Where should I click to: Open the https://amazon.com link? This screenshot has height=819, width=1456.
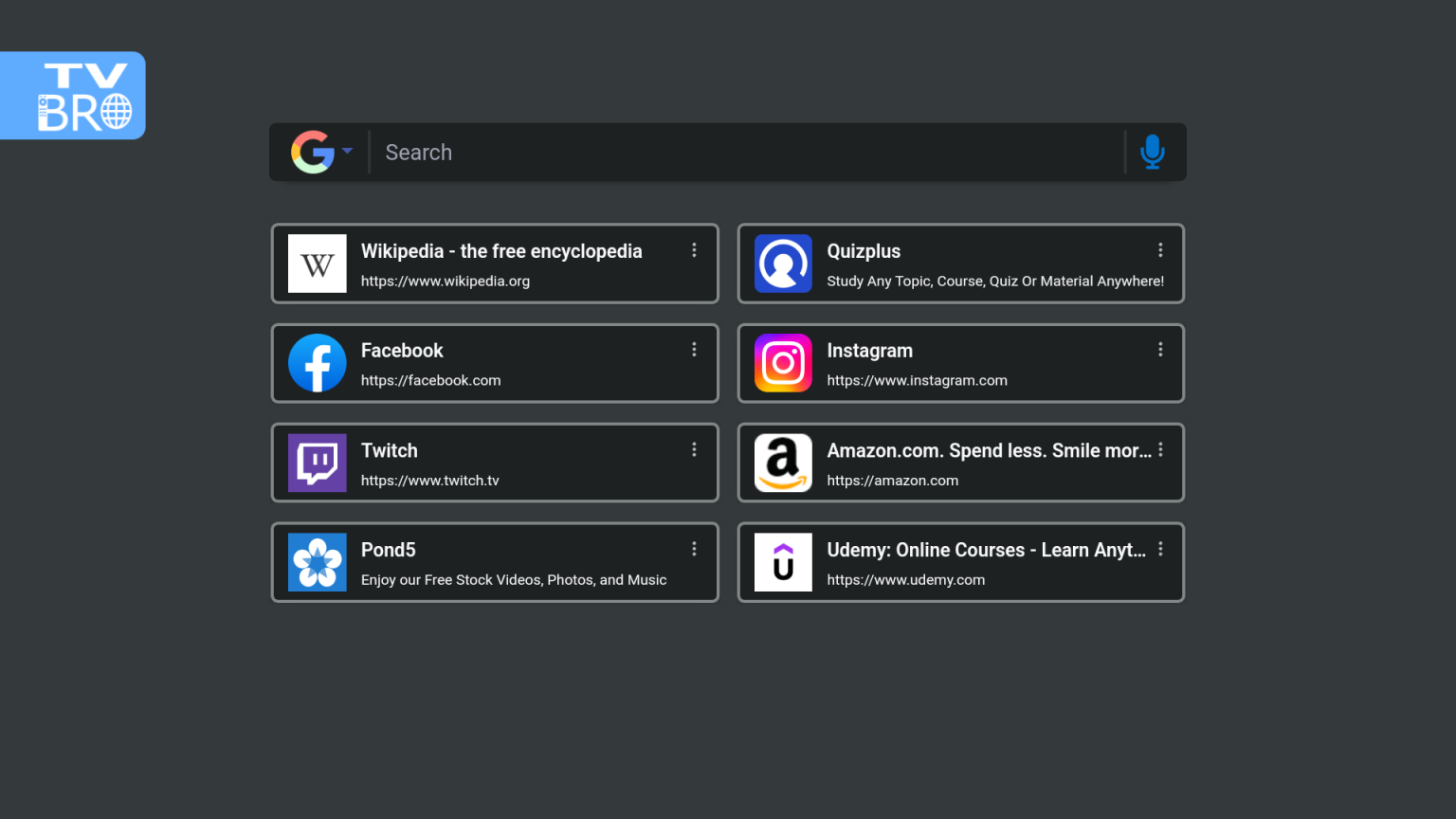pos(892,481)
